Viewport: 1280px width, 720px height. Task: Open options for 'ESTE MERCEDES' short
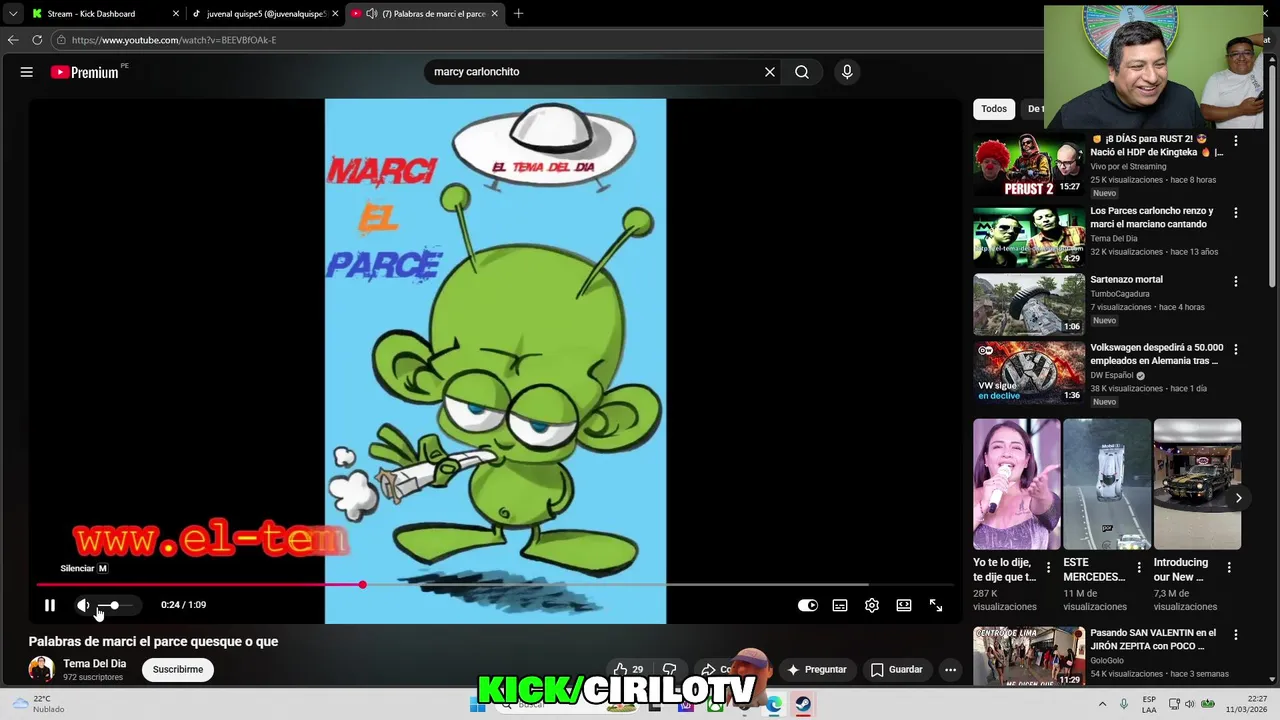coord(1139,567)
